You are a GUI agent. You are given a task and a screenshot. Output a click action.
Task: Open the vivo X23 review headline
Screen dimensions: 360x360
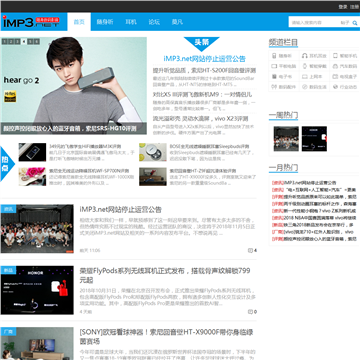point(200,119)
